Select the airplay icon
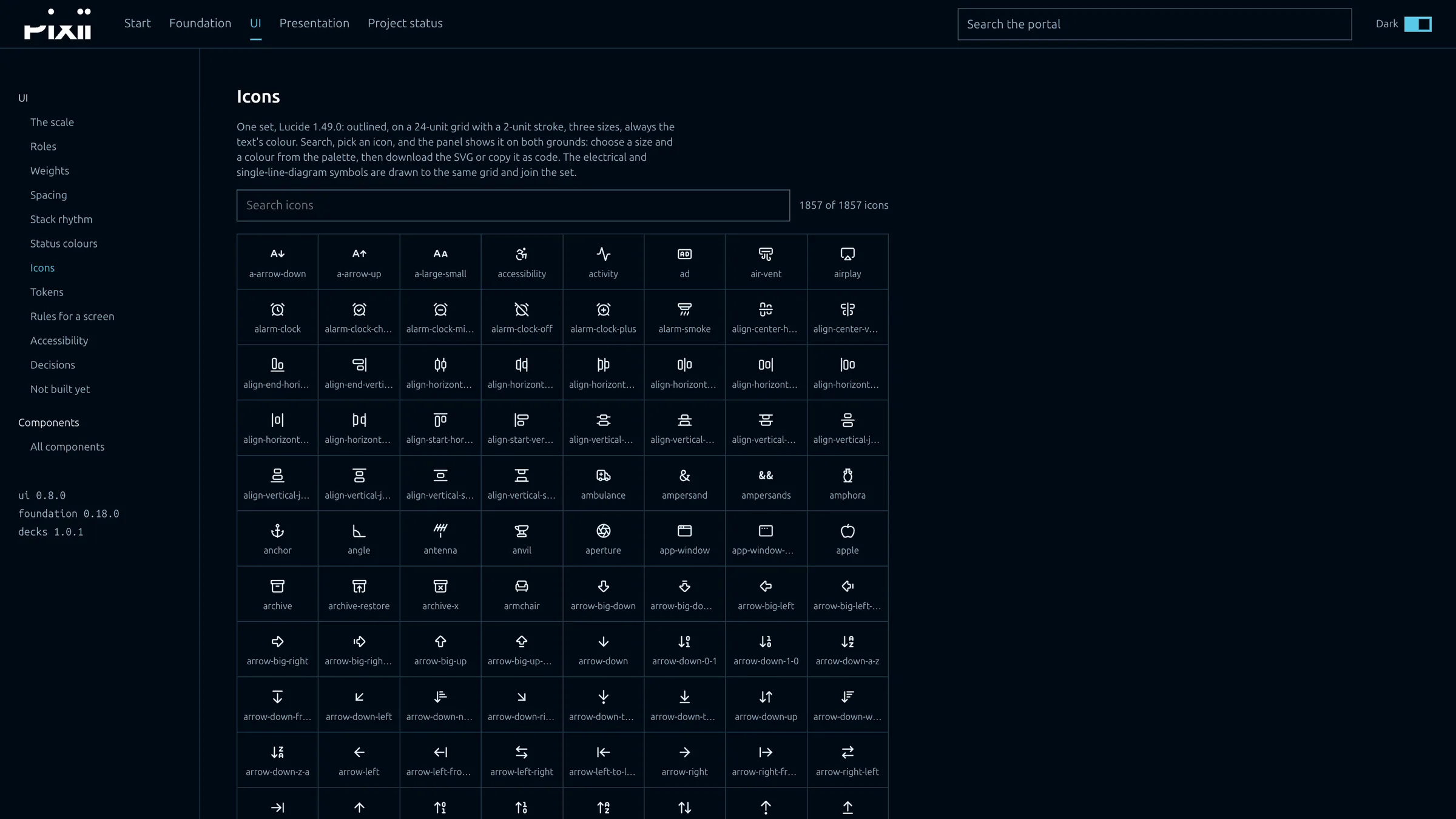 (x=848, y=262)
